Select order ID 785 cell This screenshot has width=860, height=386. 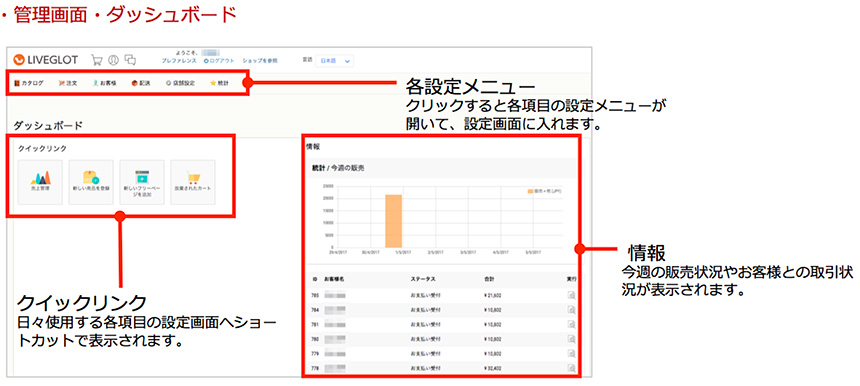pyautogui.click(x=316, y=295)
